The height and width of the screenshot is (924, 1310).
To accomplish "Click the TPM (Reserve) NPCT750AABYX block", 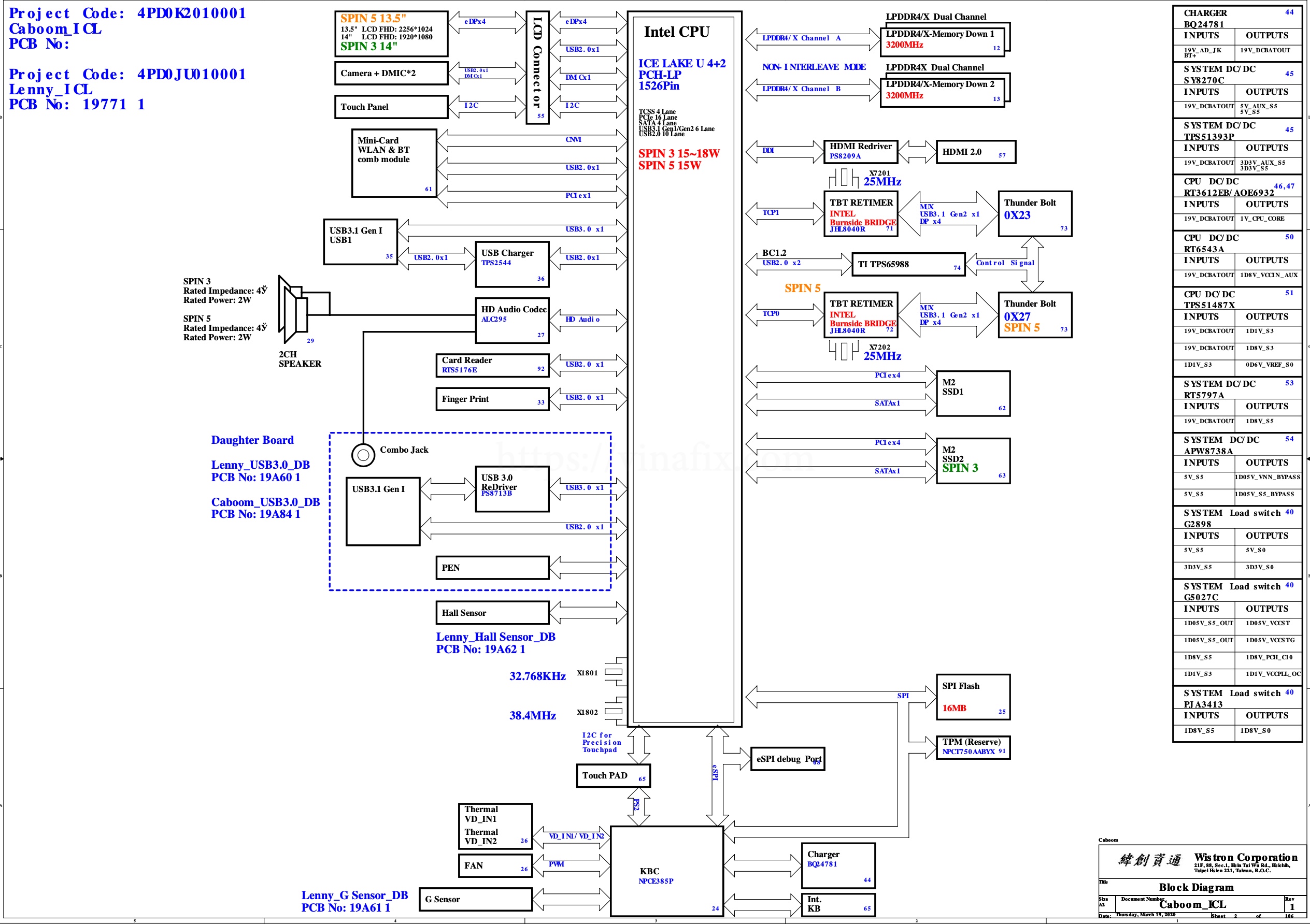I will 973,747.
